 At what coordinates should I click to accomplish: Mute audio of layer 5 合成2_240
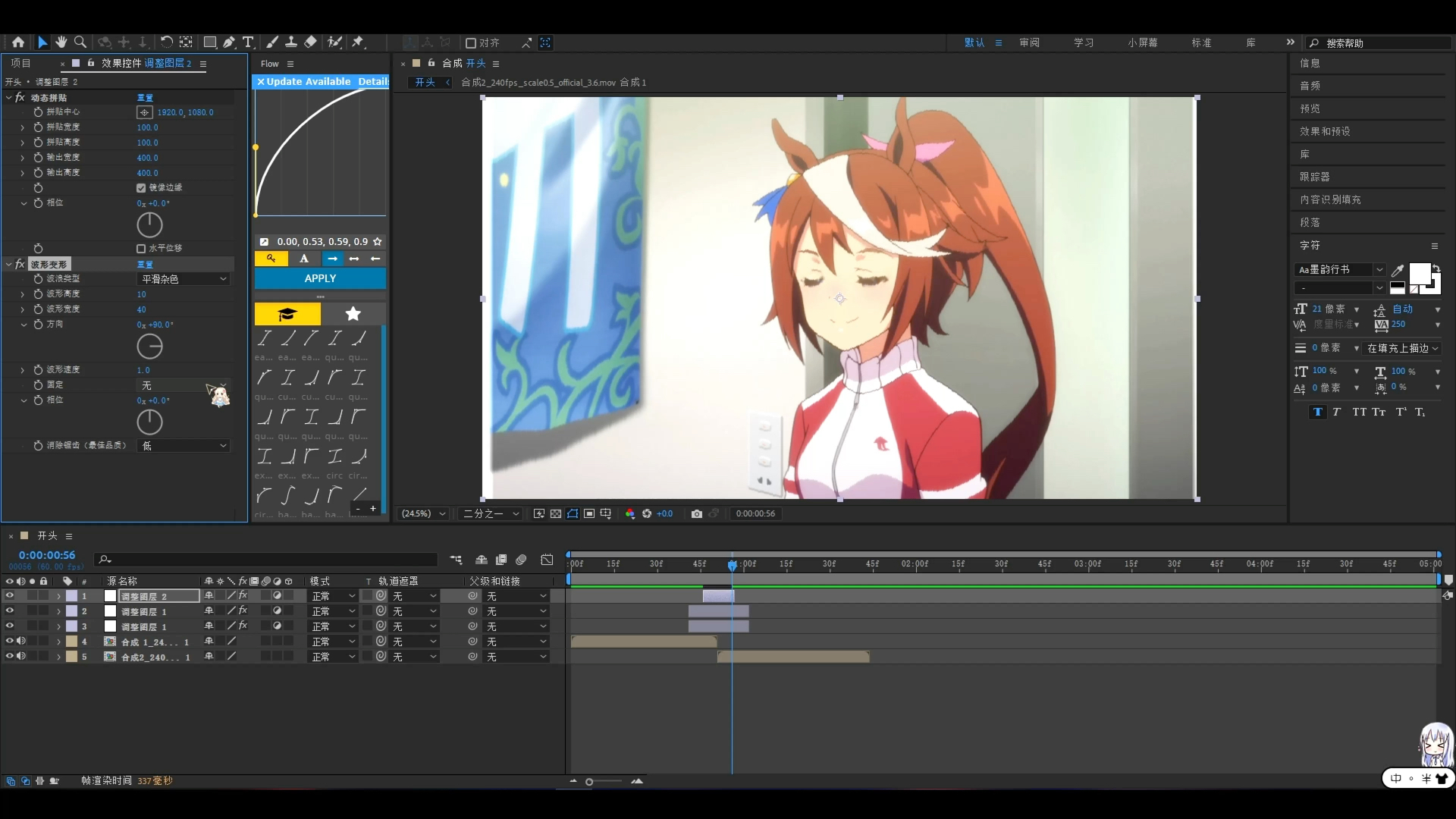click(21, 657)
